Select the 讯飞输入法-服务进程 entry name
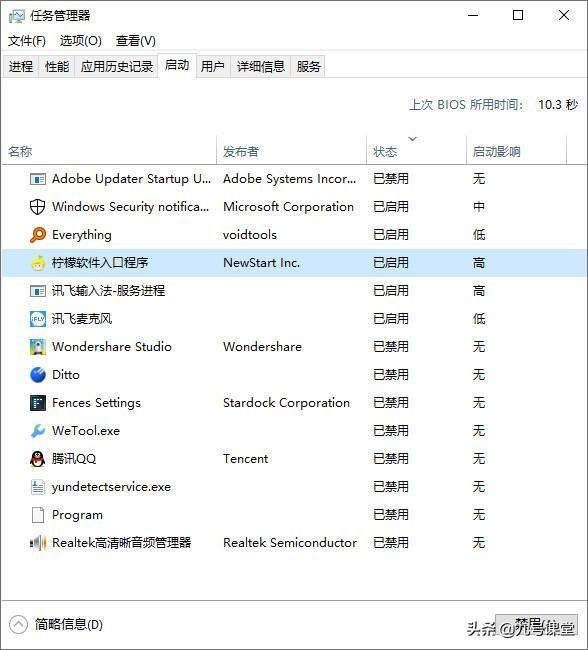The image size is (588, 650). (108, 291)
